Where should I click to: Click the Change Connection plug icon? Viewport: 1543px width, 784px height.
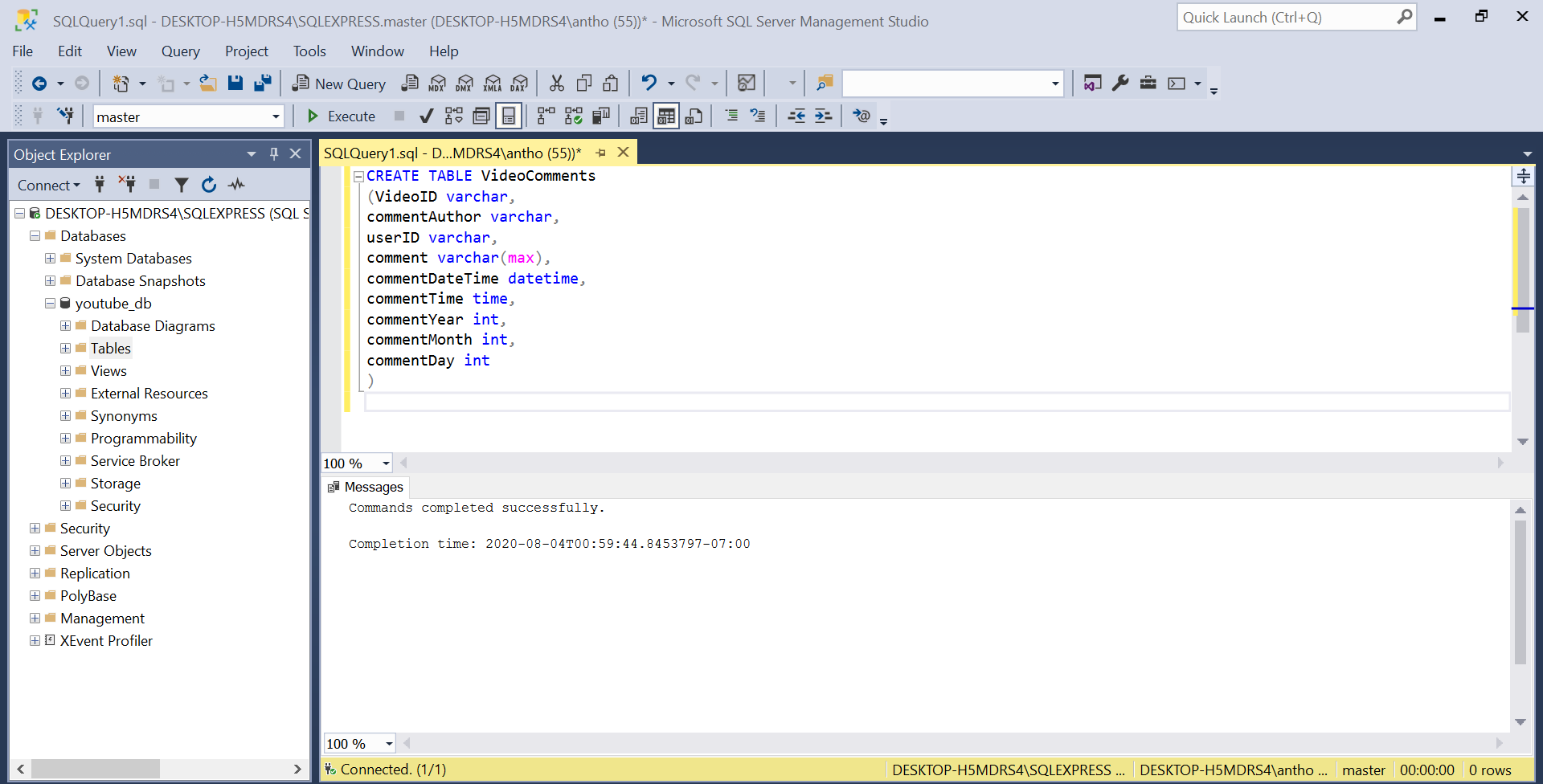click(x=65, y=116)
